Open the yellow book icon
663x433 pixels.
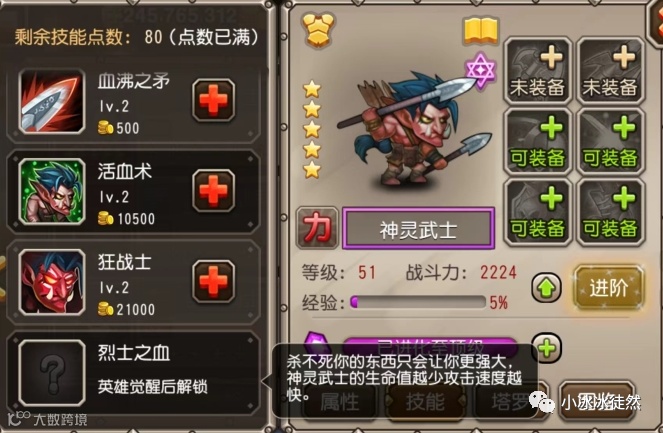[x=481, y=31]
